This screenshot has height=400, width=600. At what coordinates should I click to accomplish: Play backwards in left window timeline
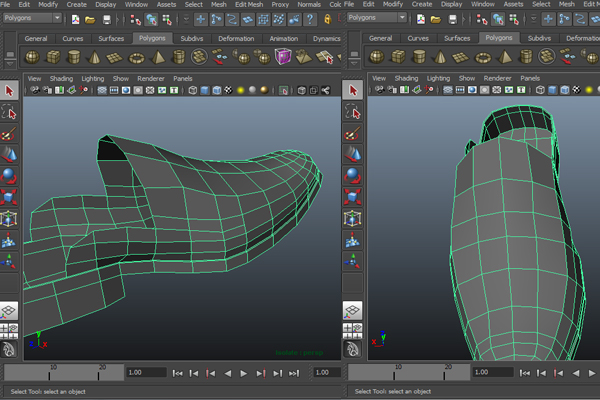pyautogui.click(x=228, y=373)
